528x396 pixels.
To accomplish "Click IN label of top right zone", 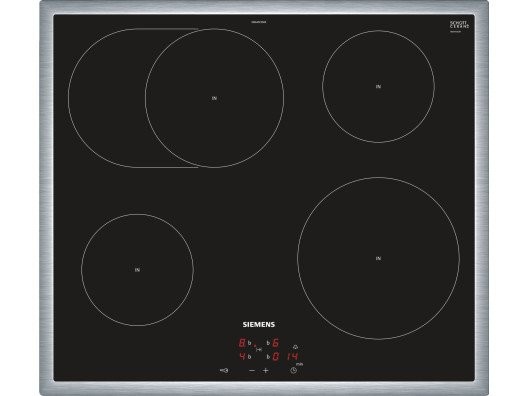I will click(x=378, y=87).
